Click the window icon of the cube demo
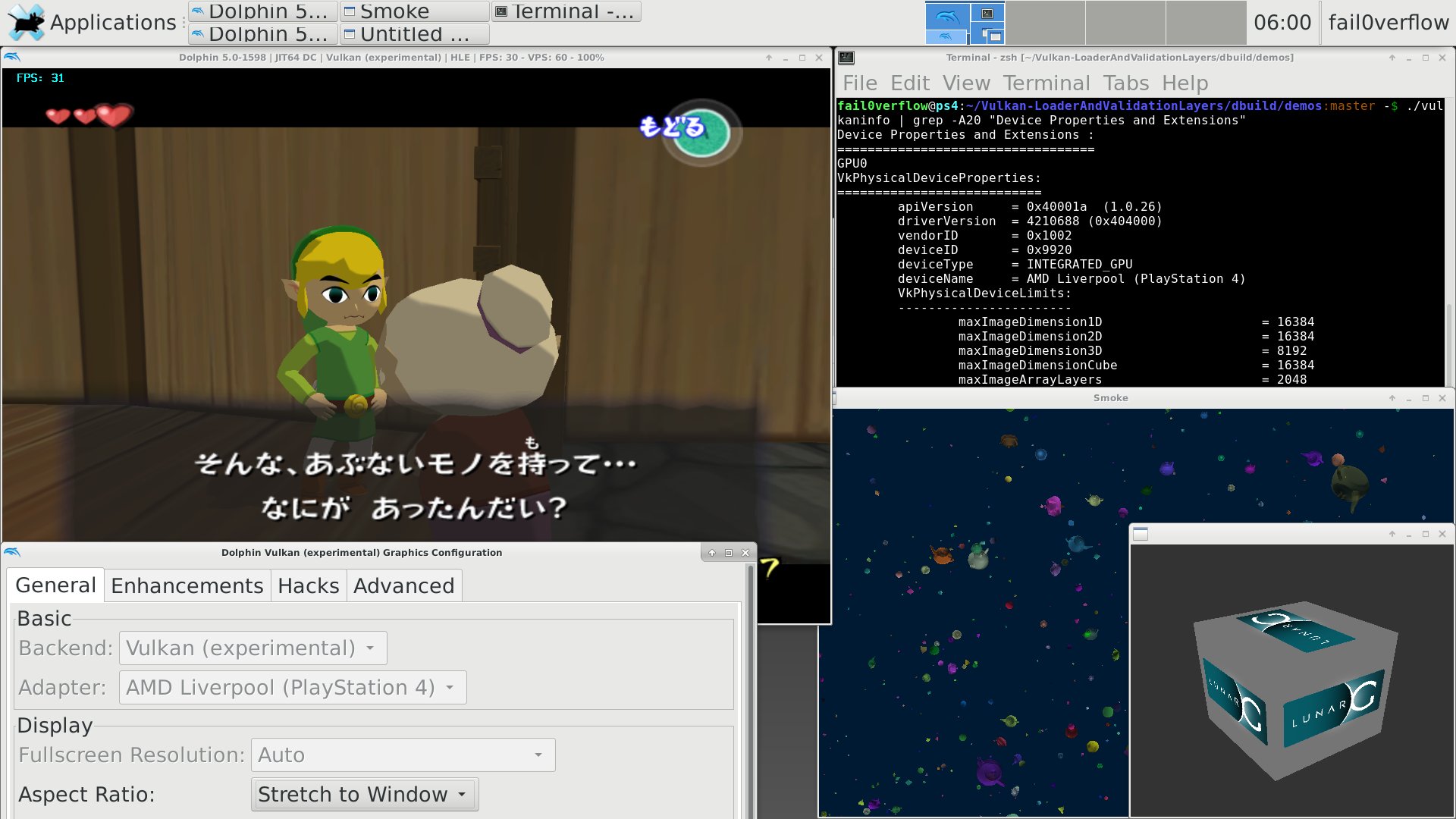The image size is (1456, 819). (x=1140, y=535)
